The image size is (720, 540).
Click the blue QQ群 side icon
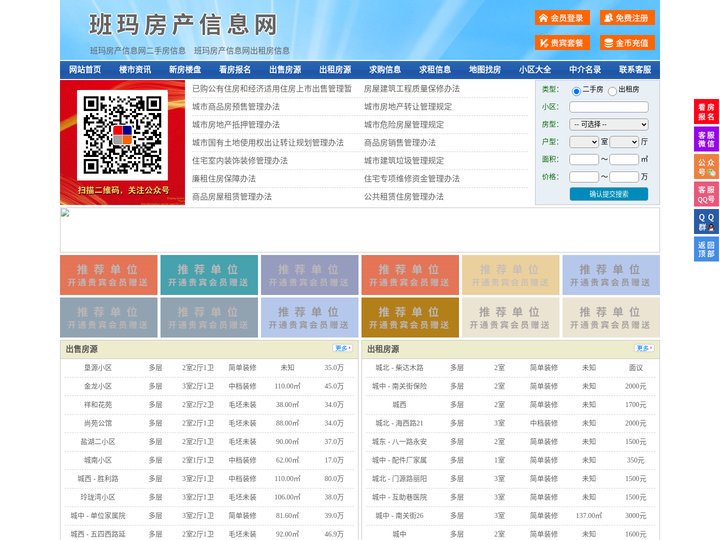[706, 222]
